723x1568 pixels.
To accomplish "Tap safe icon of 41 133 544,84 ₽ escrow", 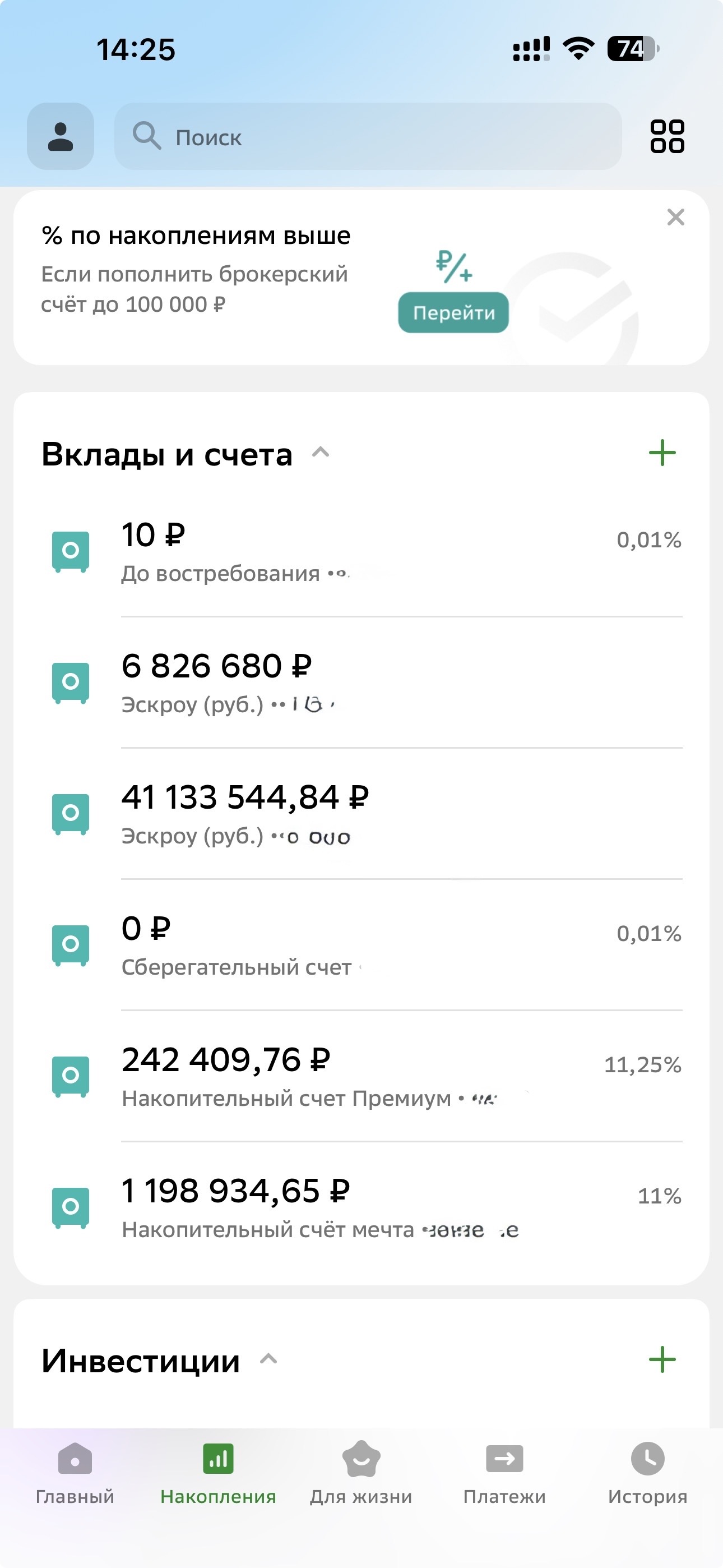I will (71, 814).
